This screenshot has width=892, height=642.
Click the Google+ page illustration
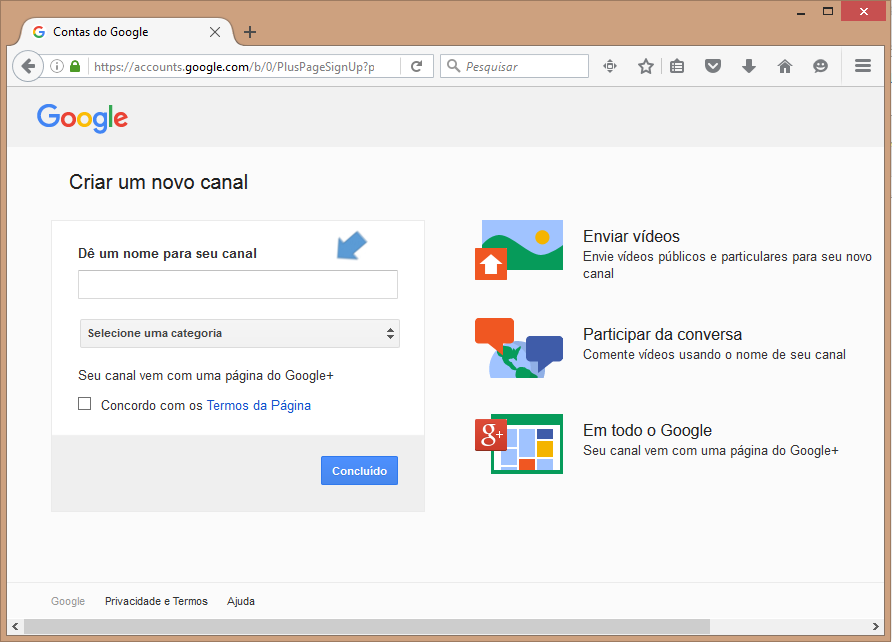point(519,444)
